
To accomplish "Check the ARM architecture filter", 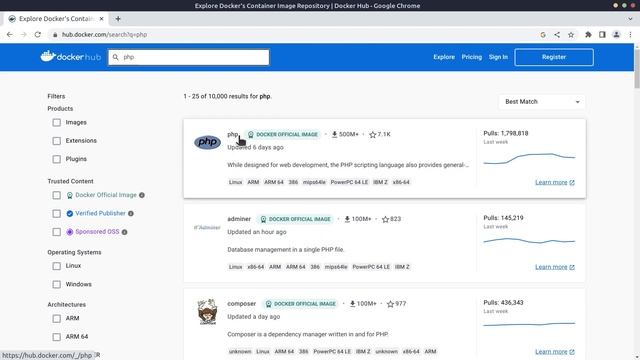I will click(57, 318).
